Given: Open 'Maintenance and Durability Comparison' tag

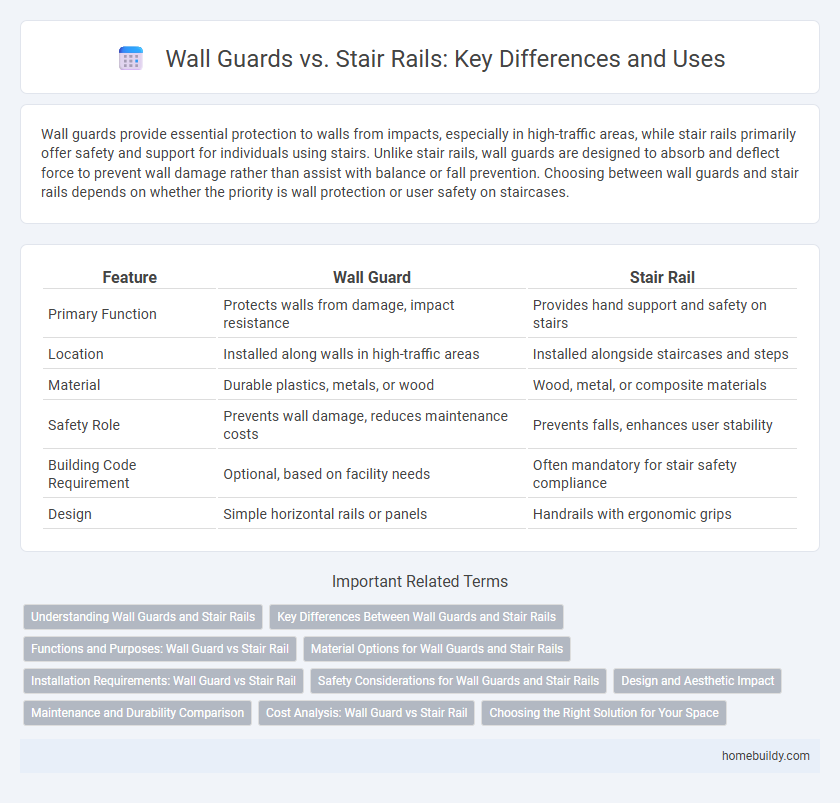Looking at the screenshot, I should pyautogui.click(x=137, y=713).
